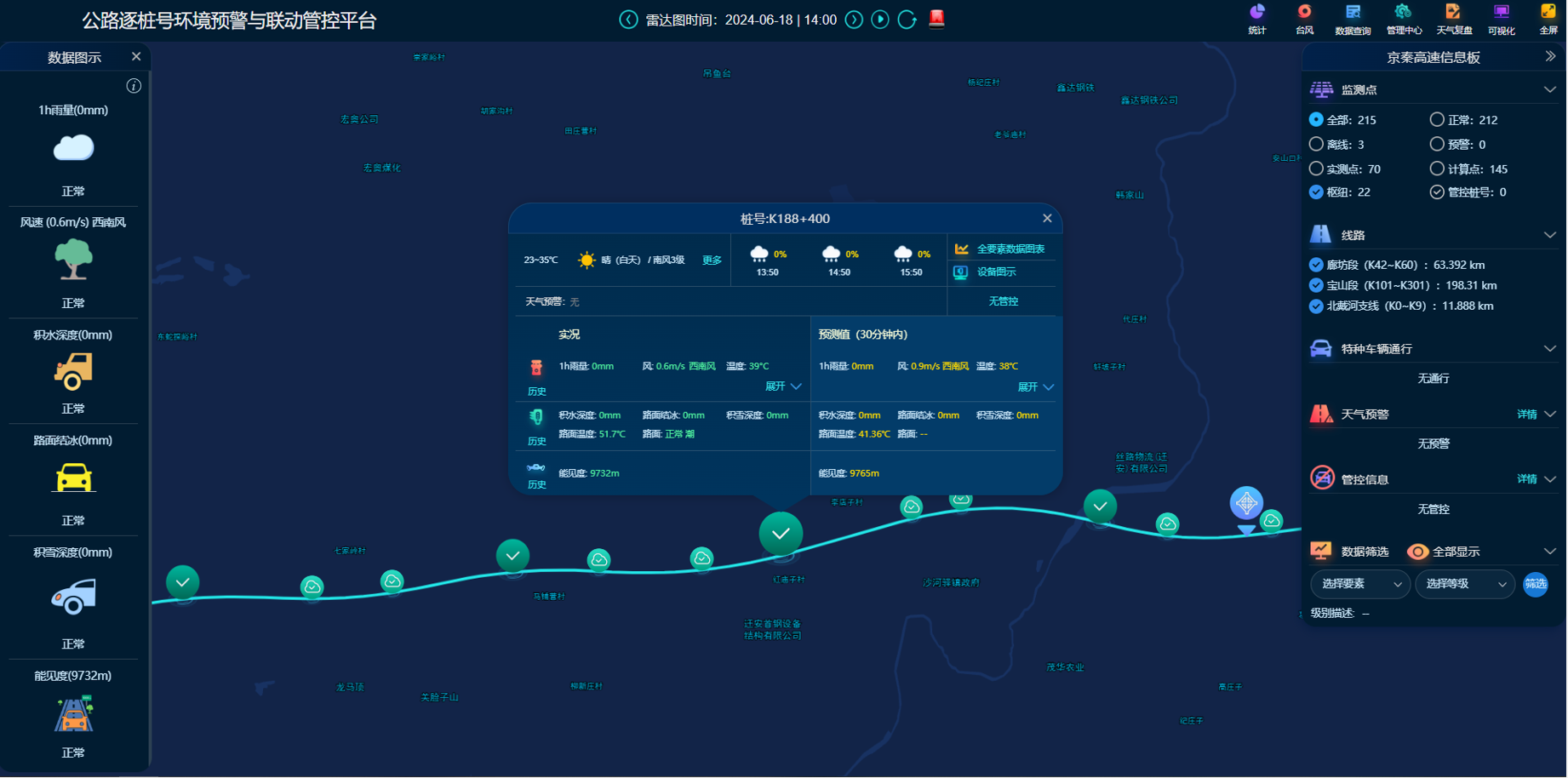The width and height of the screenshot is (1568, 778).
Task: Click the red alarm light icon
Action: click(936, 19)
